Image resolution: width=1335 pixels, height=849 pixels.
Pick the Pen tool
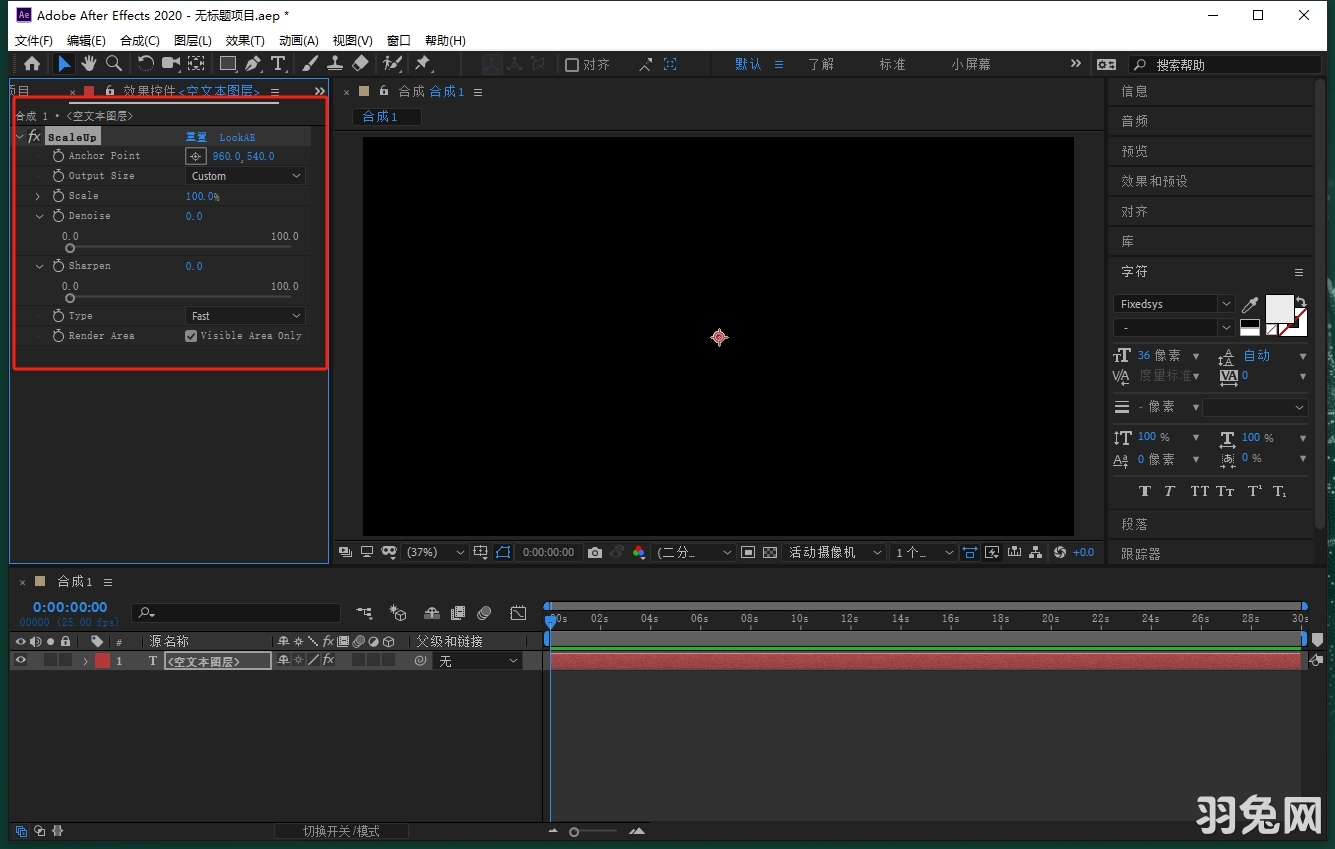(x=253, y=64)
